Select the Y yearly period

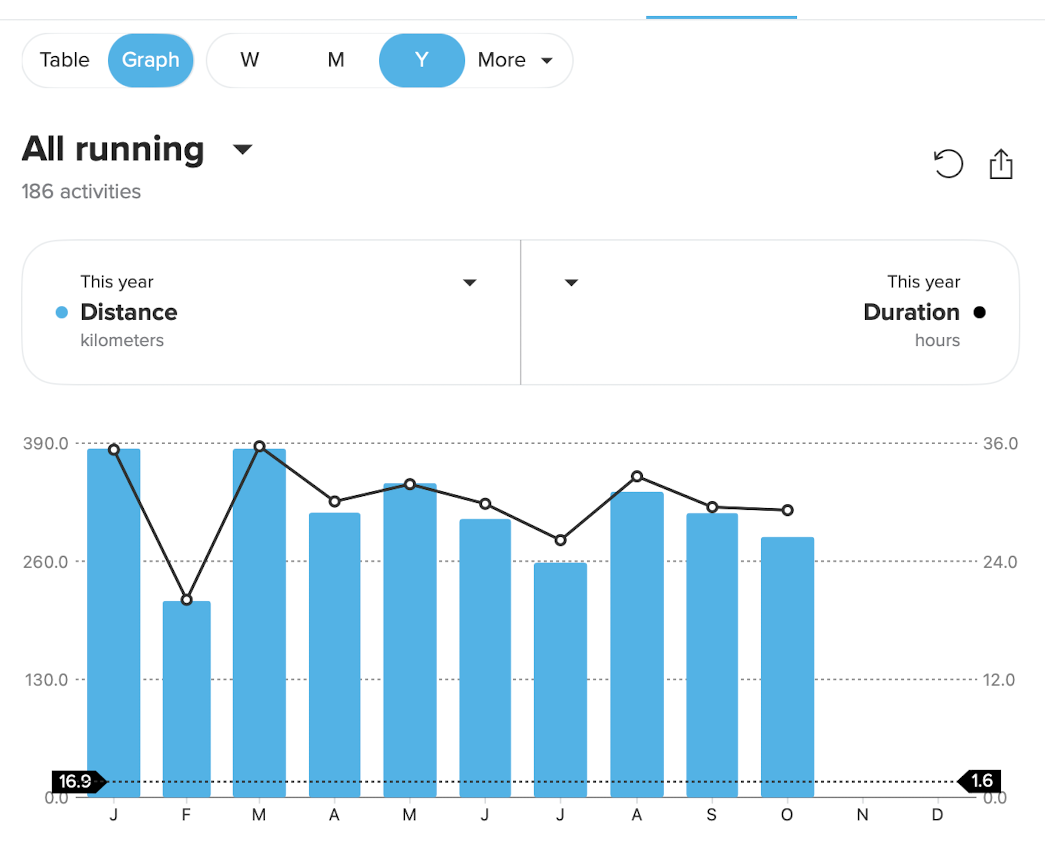tap(421, 60)
